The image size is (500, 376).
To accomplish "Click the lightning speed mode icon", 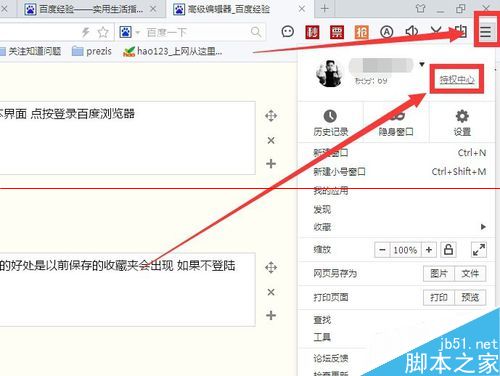I will [x=86, y=32].
